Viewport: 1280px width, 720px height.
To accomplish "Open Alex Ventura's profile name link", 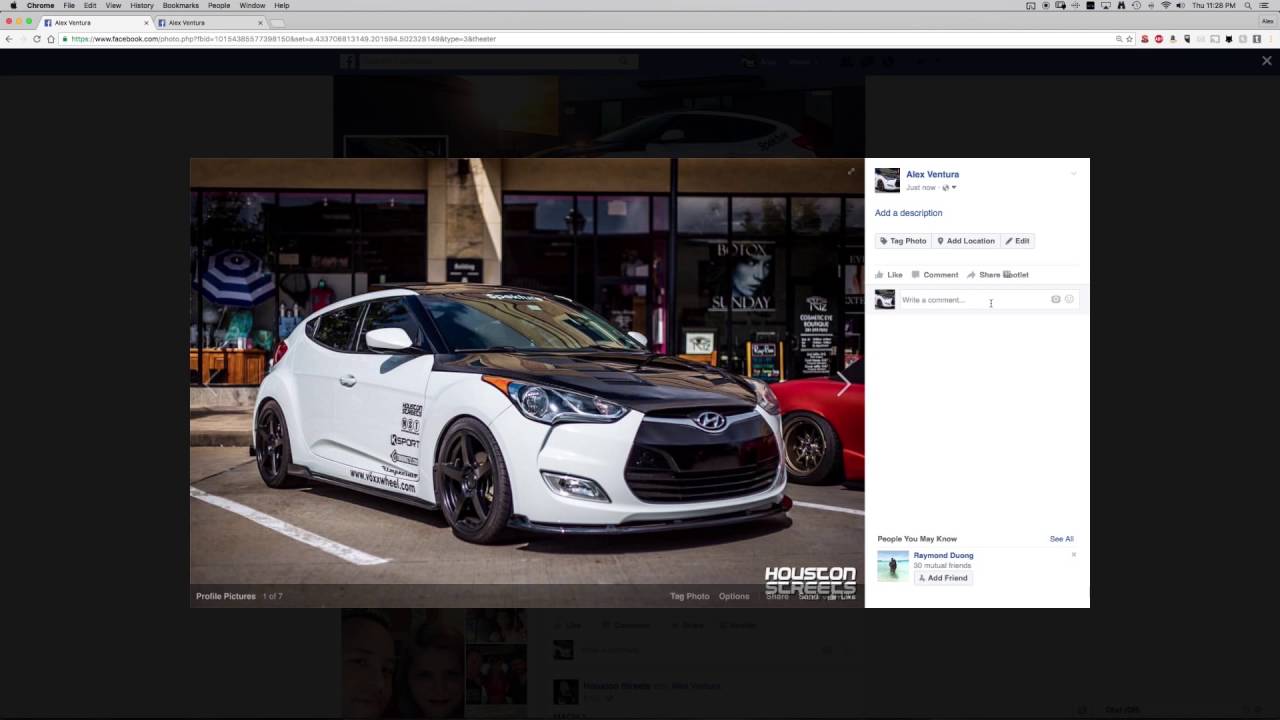I will tap(932, 174).
